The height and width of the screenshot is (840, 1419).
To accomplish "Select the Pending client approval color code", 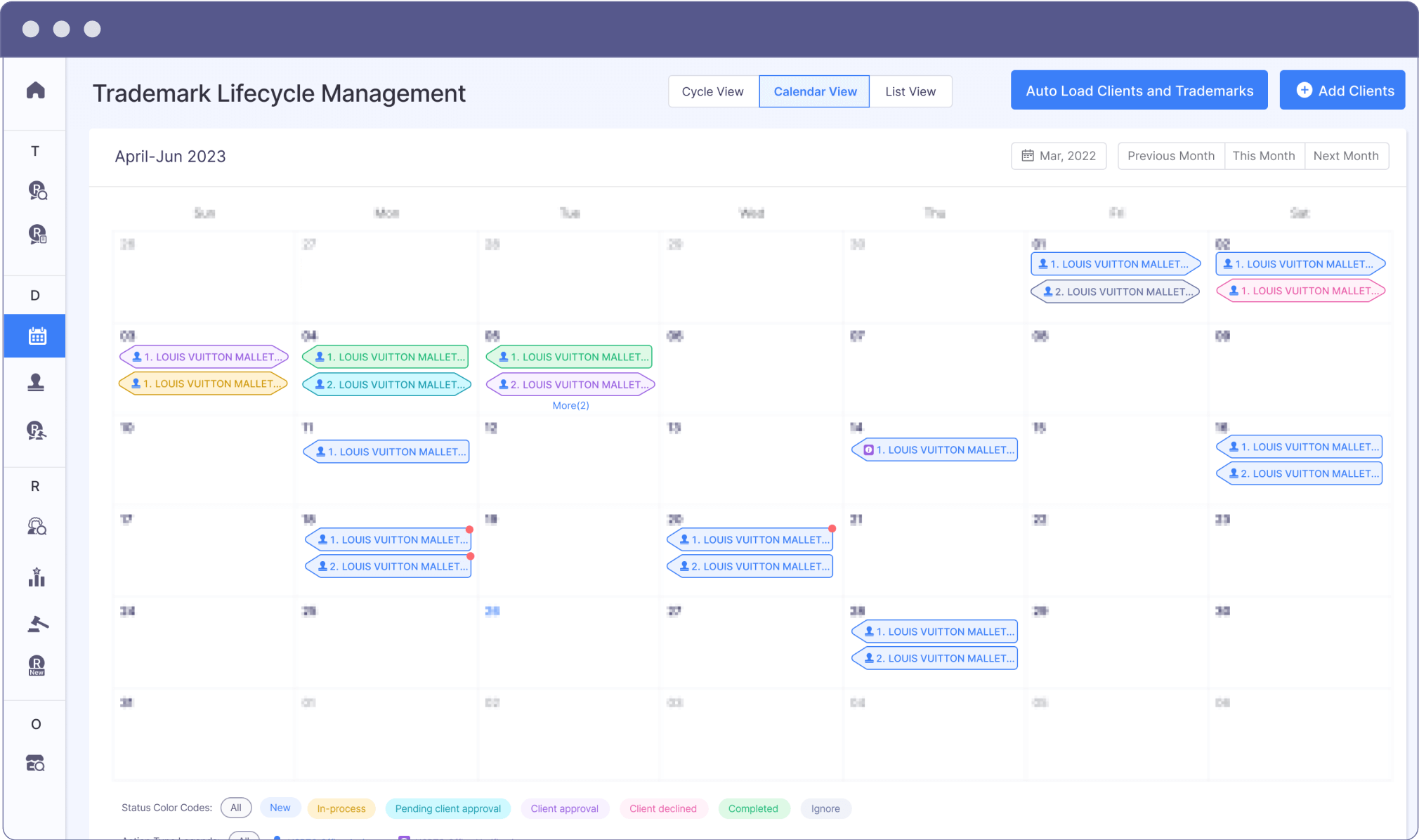I will [x=447, y=808].
